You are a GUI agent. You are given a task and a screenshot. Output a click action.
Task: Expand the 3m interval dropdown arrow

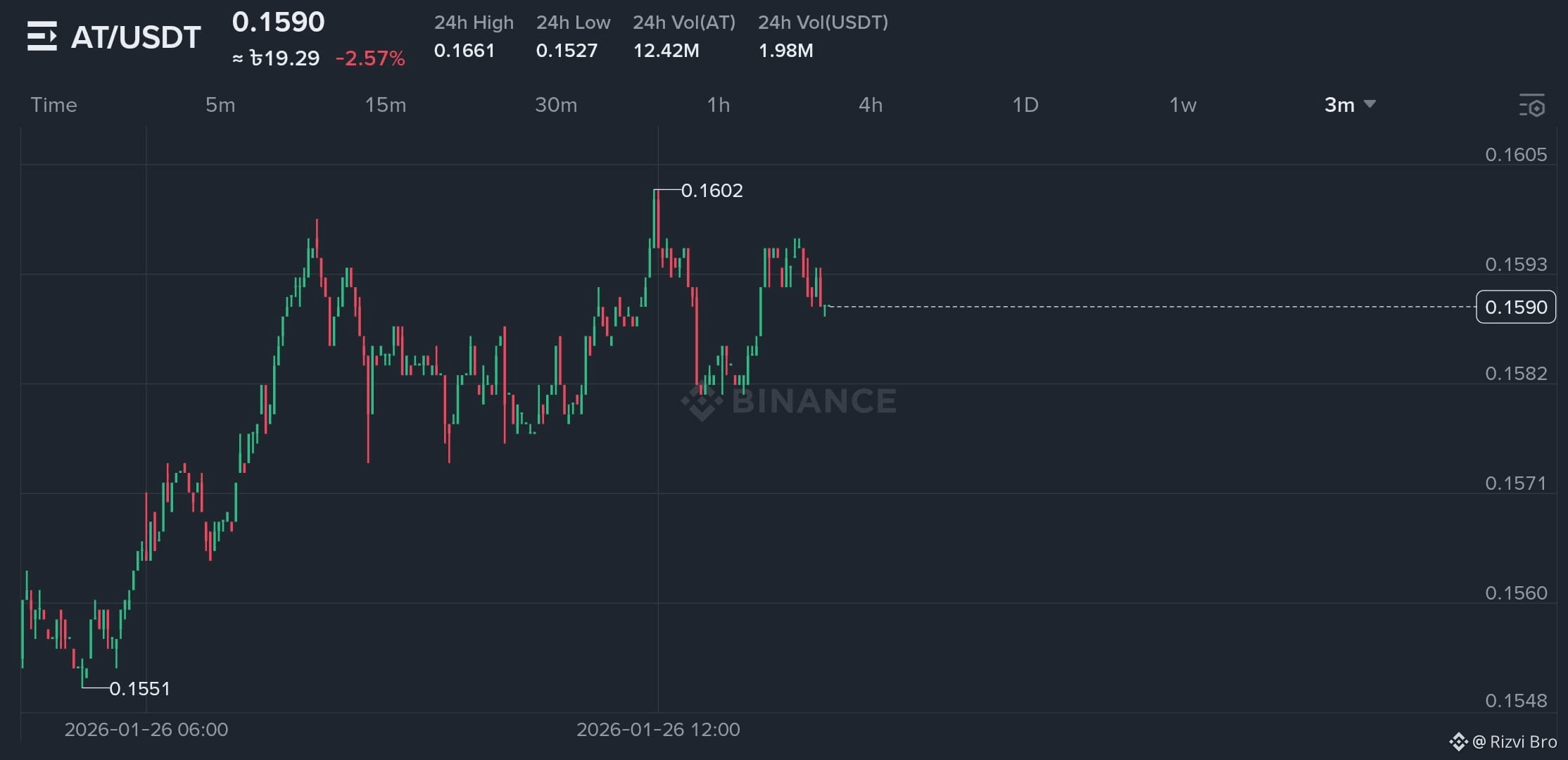coord(1370,105)
